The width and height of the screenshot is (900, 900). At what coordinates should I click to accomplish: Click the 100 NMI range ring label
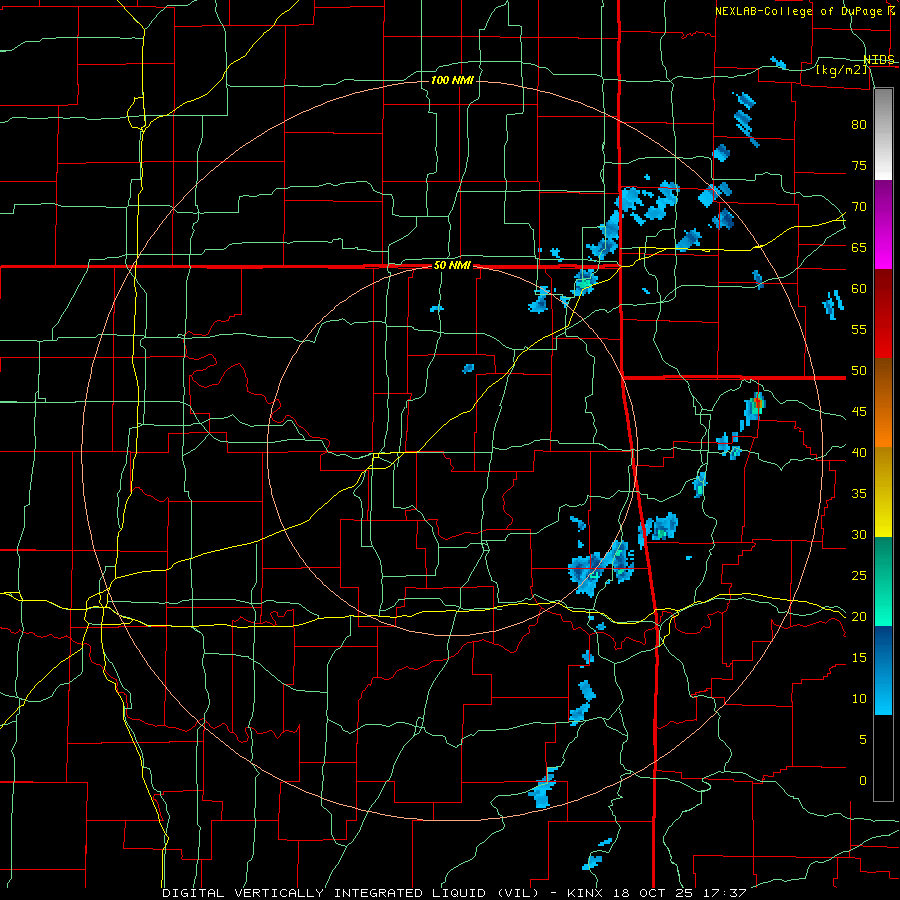[452, 80]
